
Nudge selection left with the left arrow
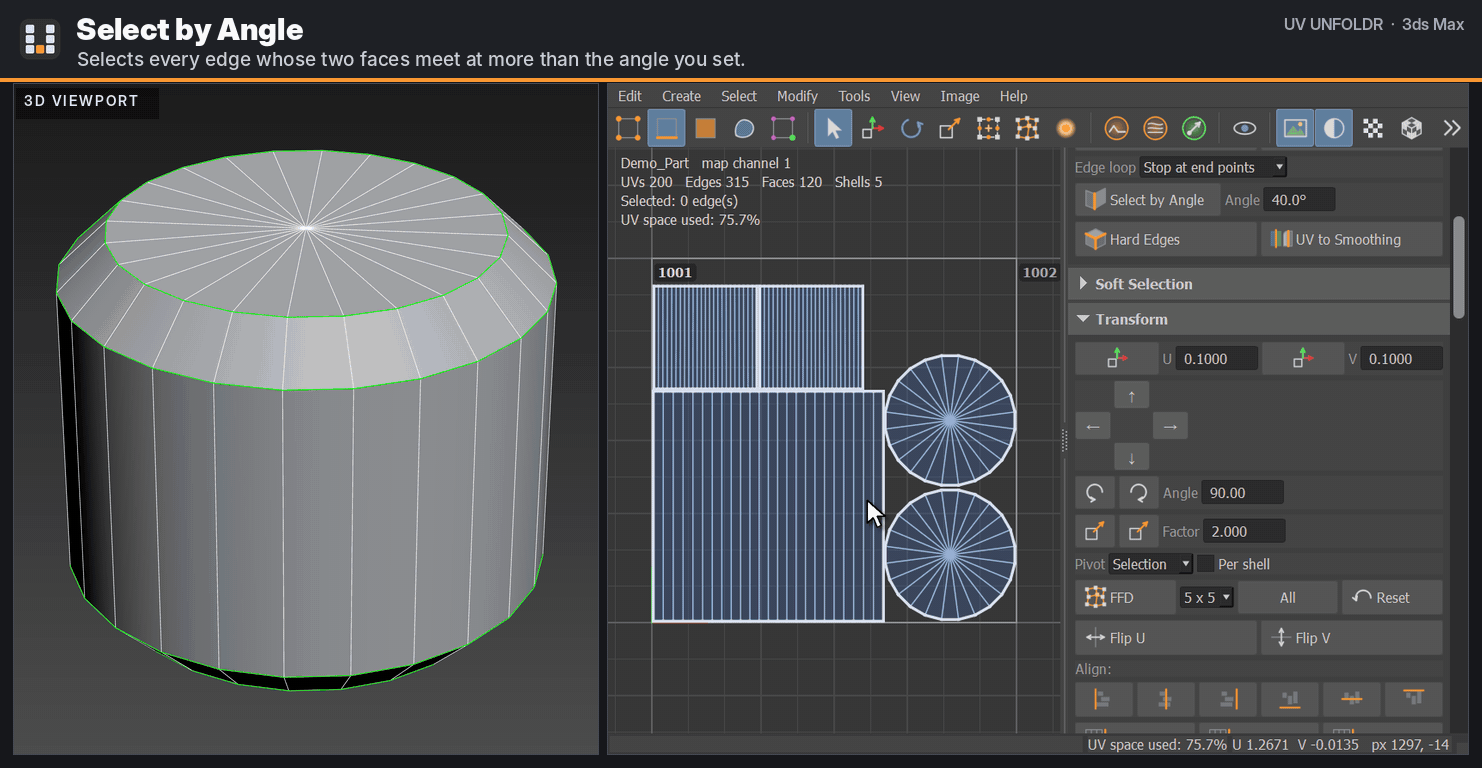coord(1092,427)
